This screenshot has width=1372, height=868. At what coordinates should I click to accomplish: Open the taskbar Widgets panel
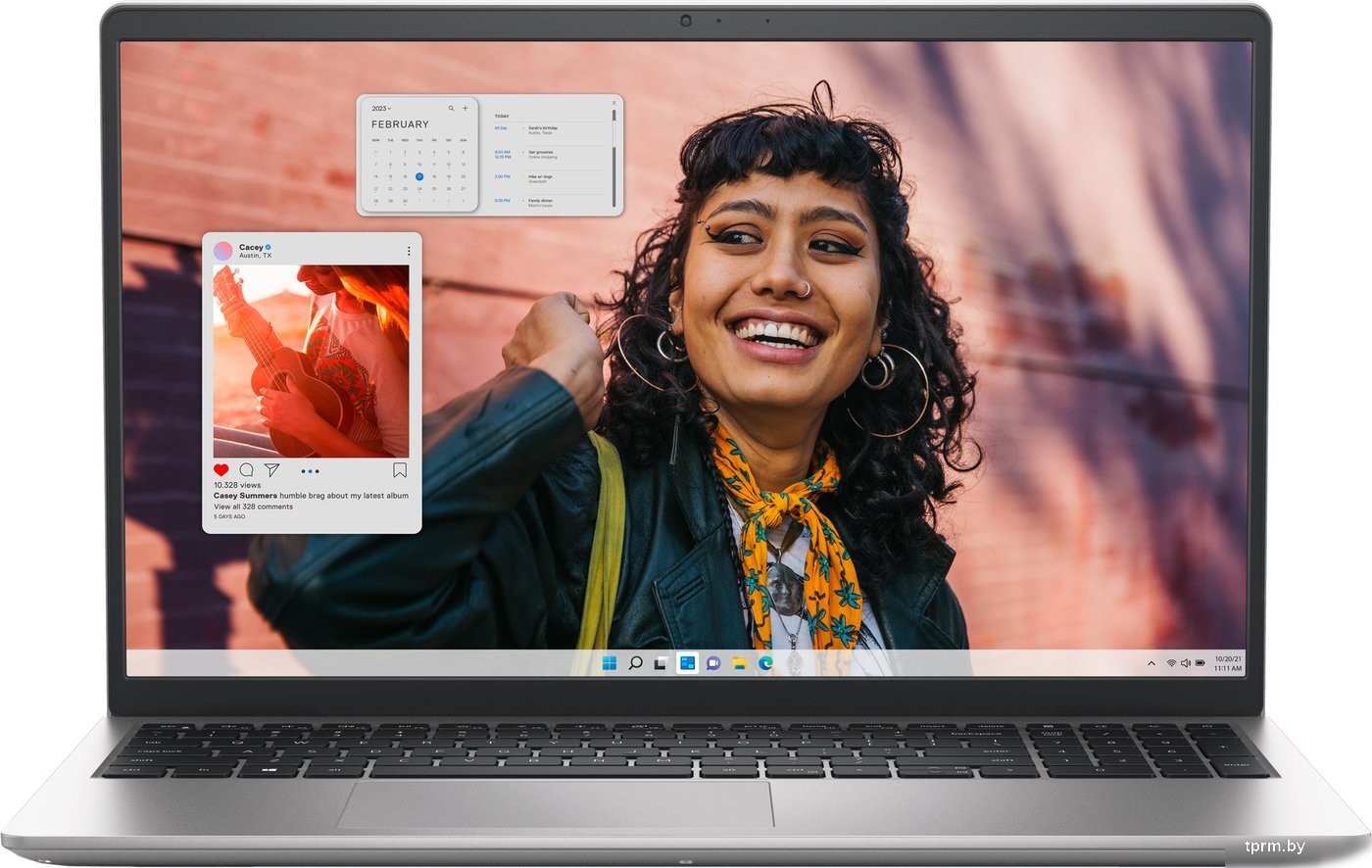point(687,663)
